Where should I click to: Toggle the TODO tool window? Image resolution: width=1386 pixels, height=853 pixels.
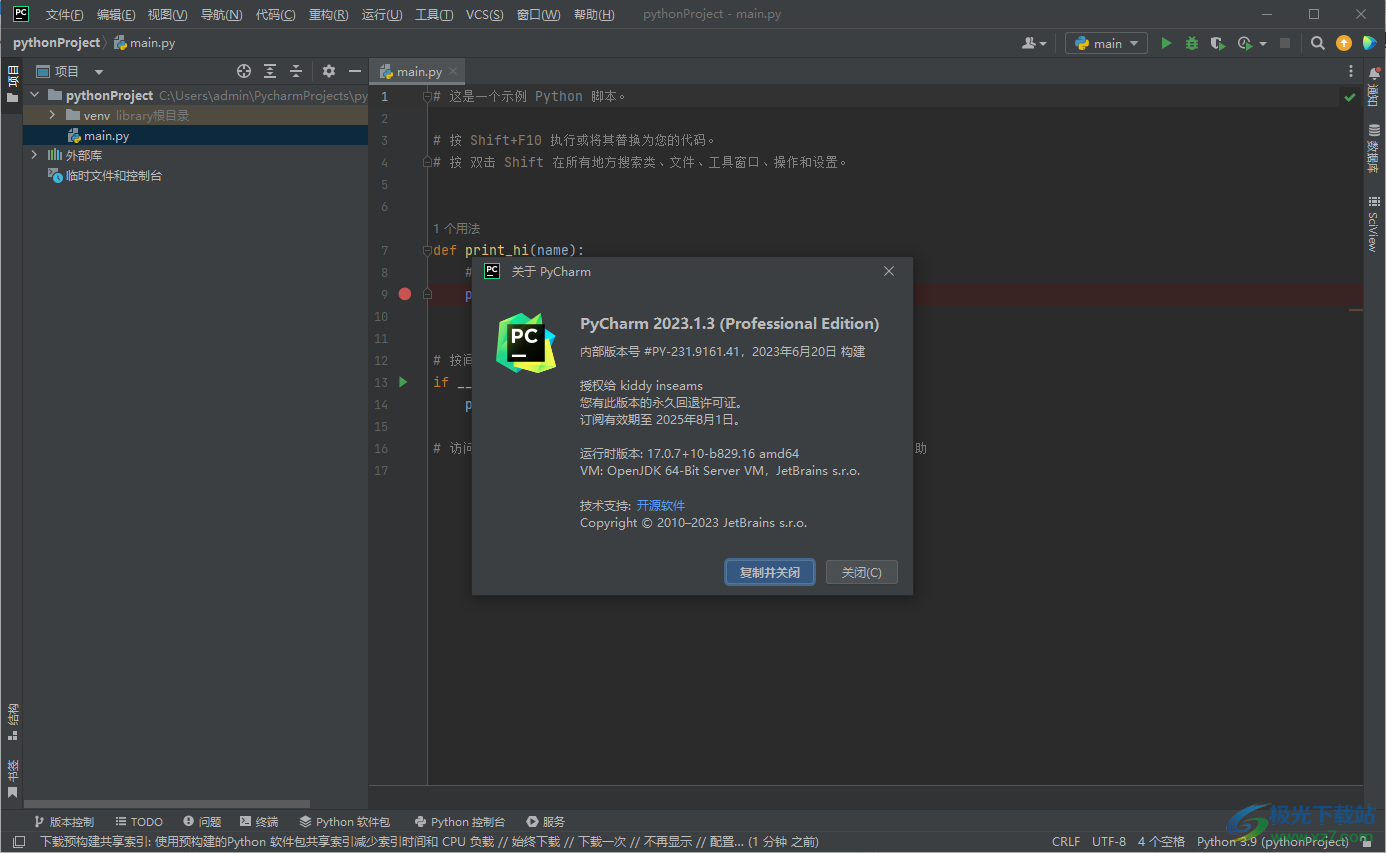tap(138, 821)
